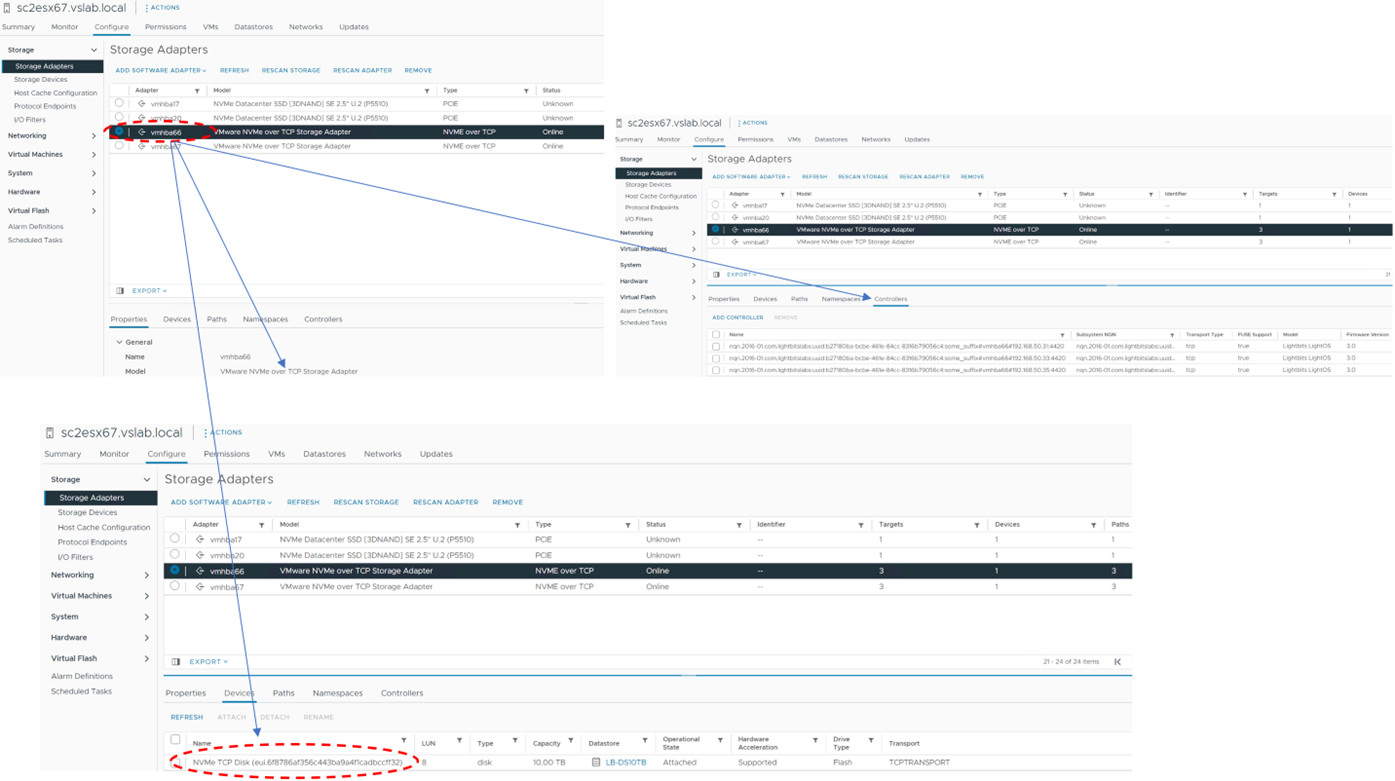This screenshot has width=1395, height=781.
Task: Filter the Capacity column in the device list
Action: tap(571, 742)
